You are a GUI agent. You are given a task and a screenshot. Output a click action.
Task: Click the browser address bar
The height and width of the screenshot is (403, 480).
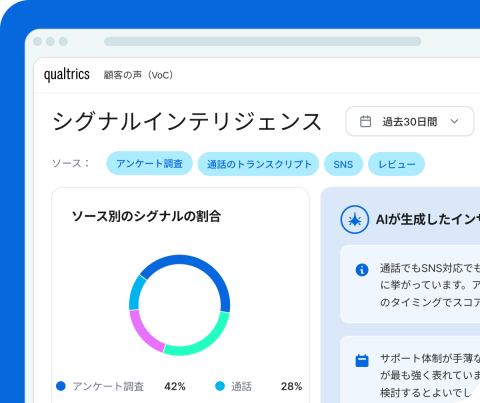[263, 41]
